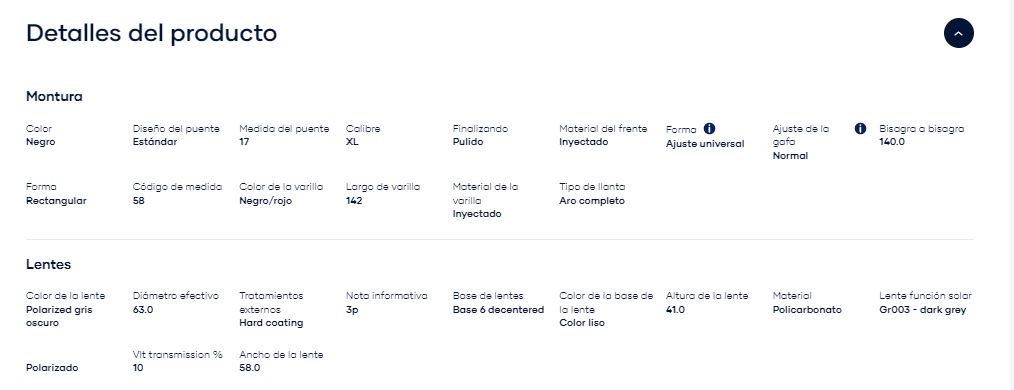This screenshot has height=390, width=1014.
Task: Select the Policarbonato material value
Action: tap(807, 310)
